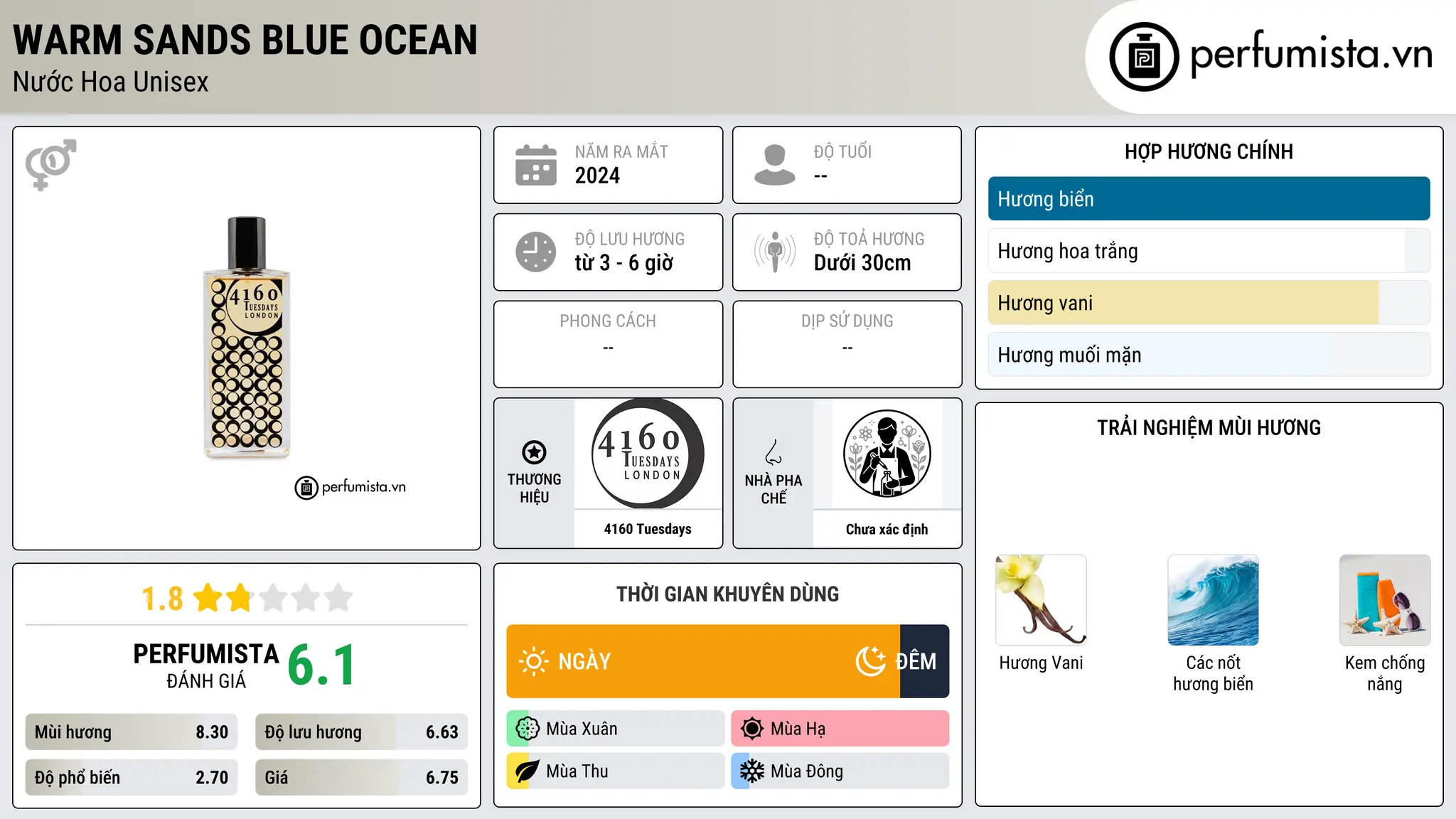1456x819 pixels.
Task: Click the person icon beside Độ tuổi
Action: (x=774, y=165)
